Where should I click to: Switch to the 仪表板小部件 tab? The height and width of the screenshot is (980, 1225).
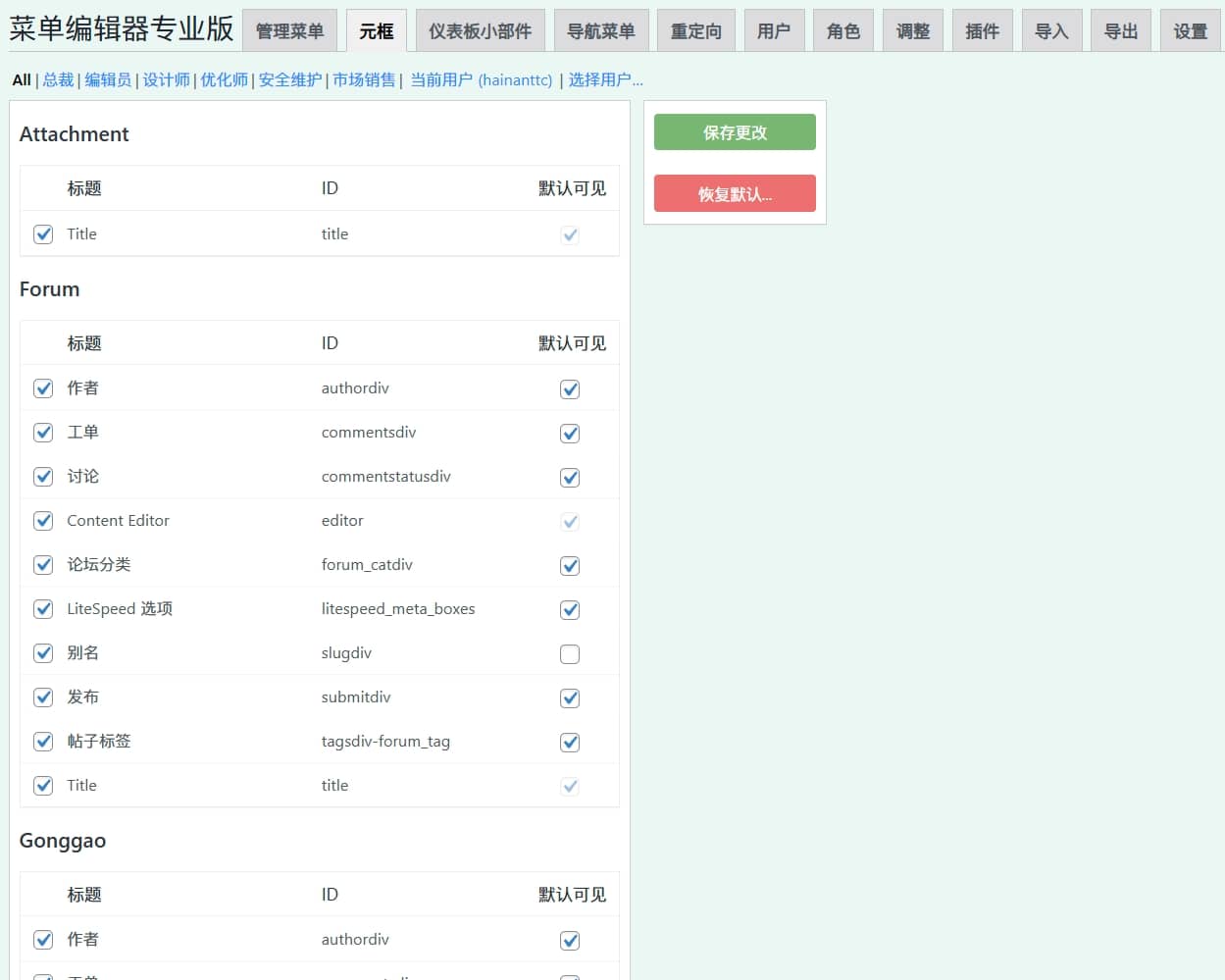coord(480,31)
